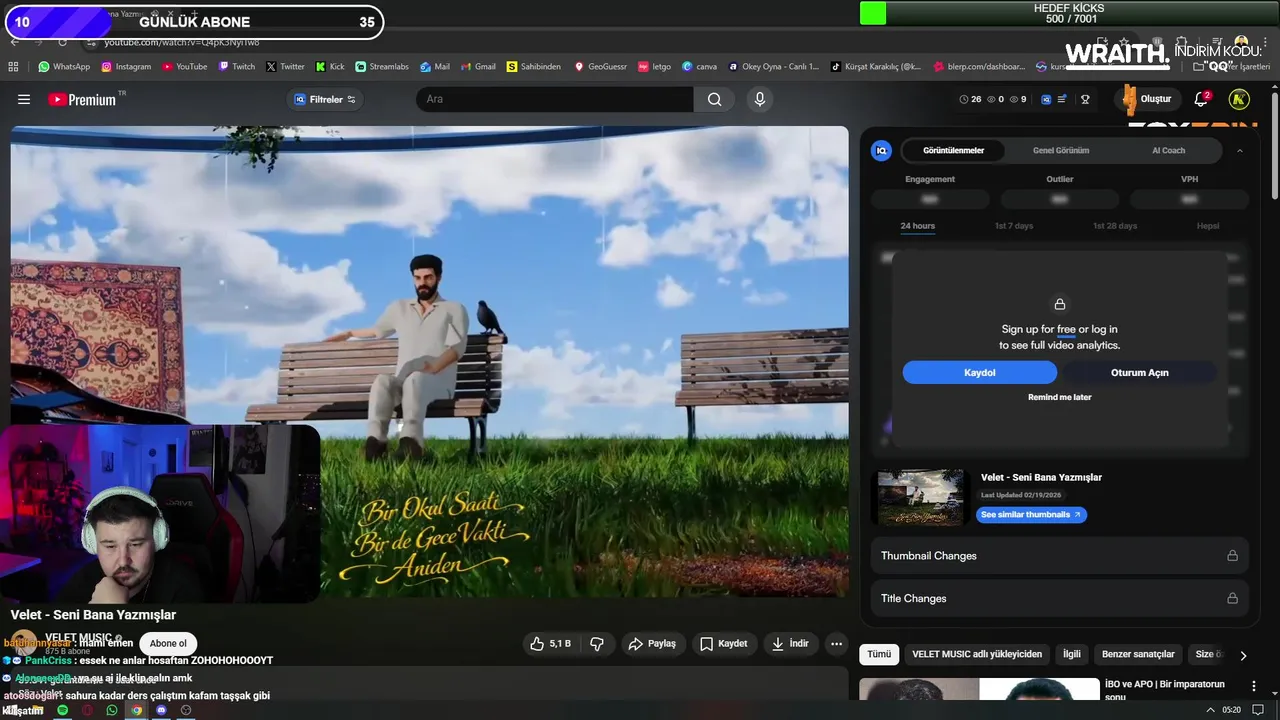1280x720 pixels.
Task: Click the Oturum Açın button
Action: pyautogui.click(x=1139, y=372)
